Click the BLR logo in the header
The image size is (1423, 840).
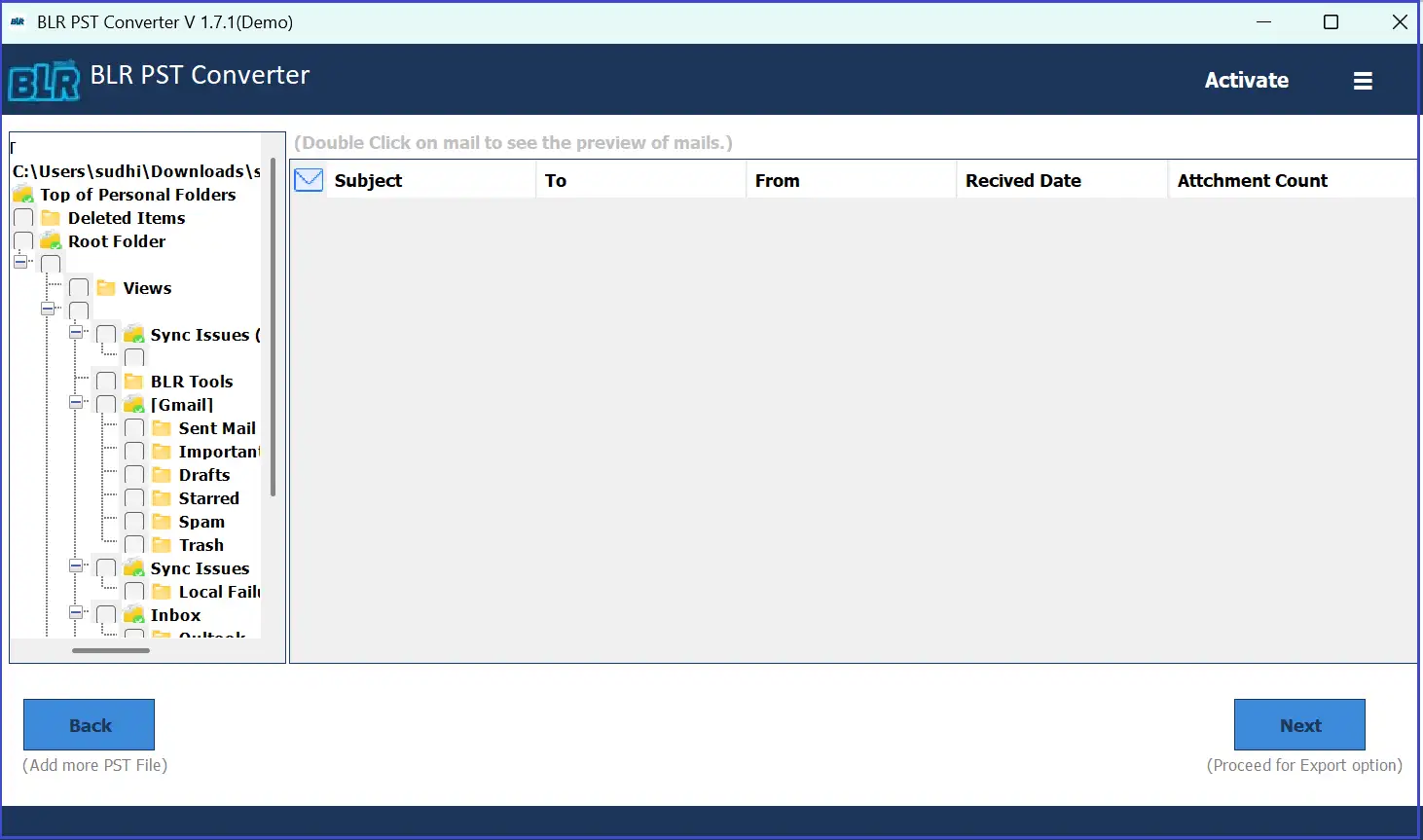(x=43, y=79)
